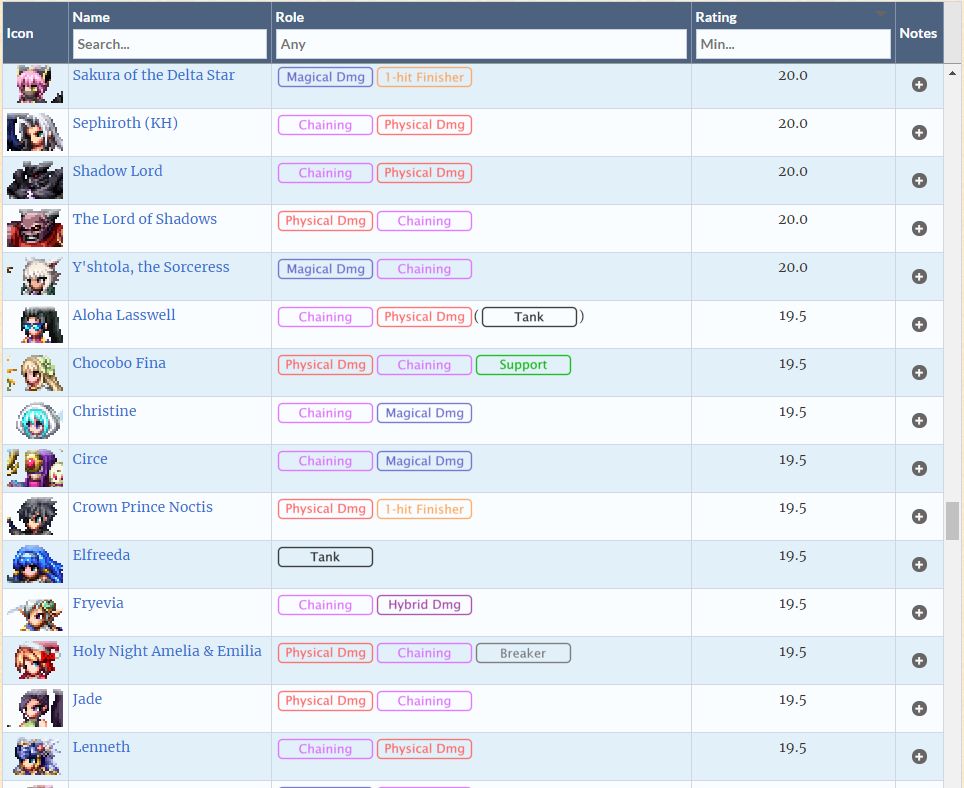This screenshot has height=788, width=964.
Task: Click Crown Prince Noctis sprite
Action: click(35, 515)
